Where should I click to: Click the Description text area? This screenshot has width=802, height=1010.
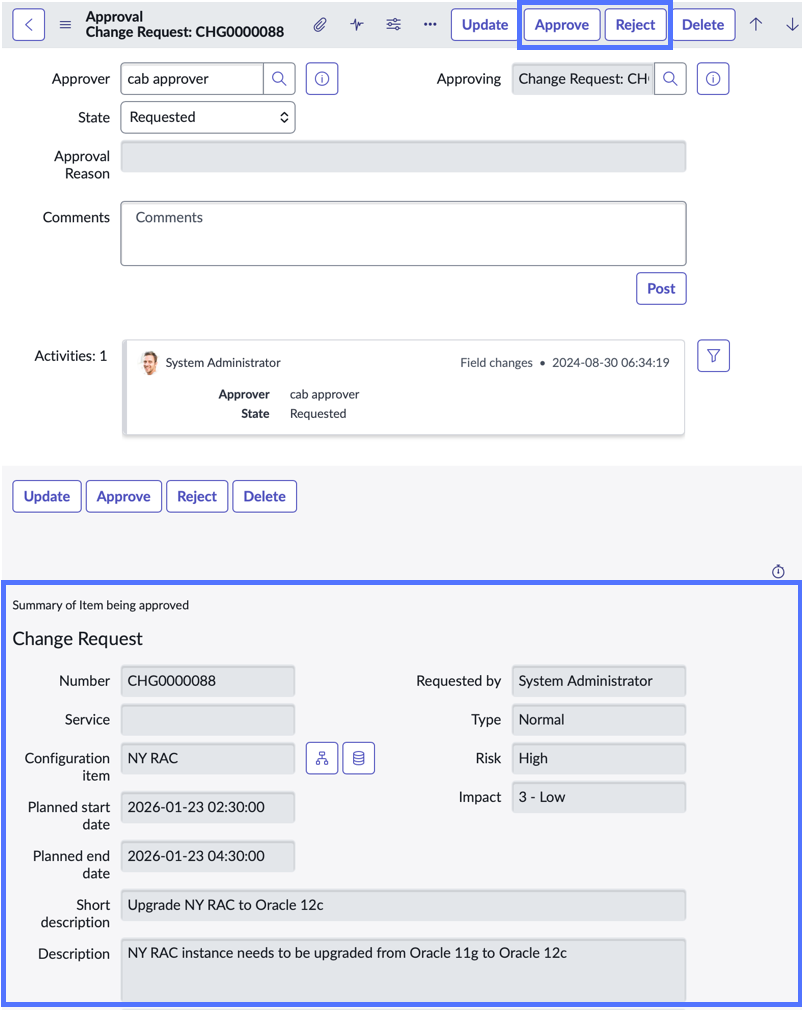click(403, 969)
